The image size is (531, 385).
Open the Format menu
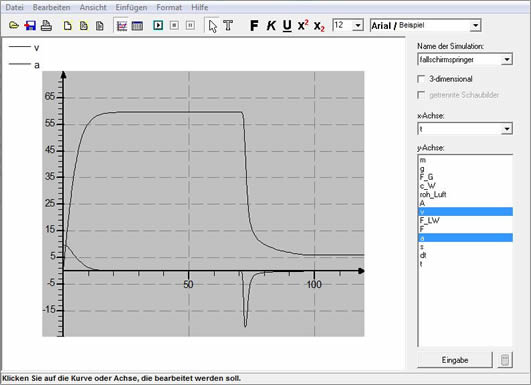point(169,7)
